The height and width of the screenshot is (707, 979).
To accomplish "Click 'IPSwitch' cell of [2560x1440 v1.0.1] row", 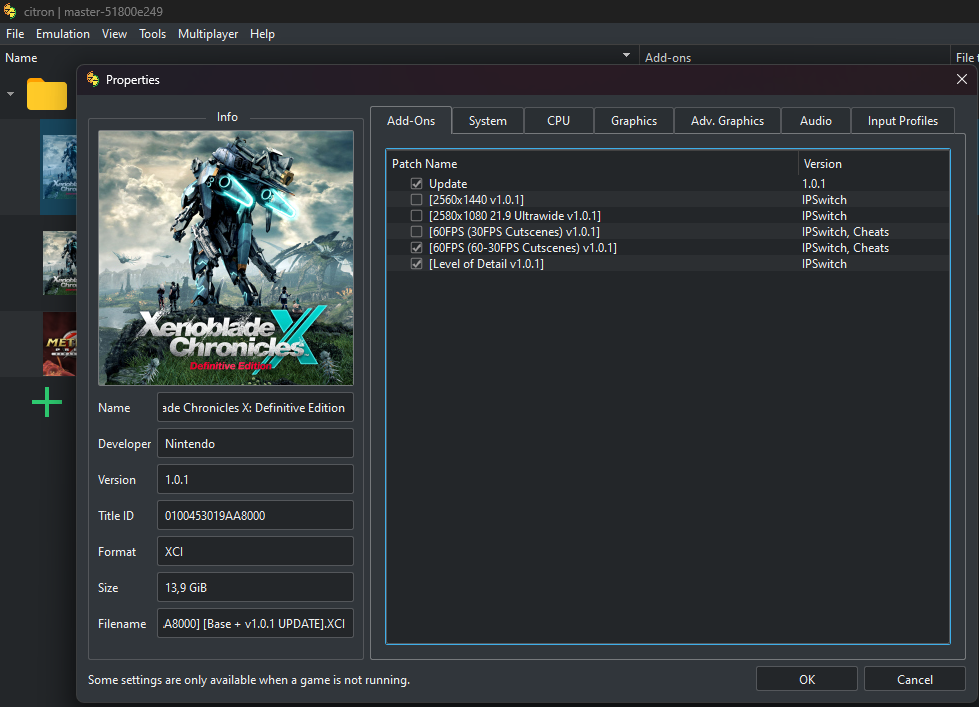I will (824, 200).
